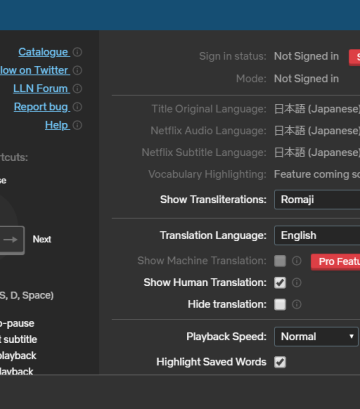Open the Follow on Twitter link

pyautogui.click(x=35, y=70)
